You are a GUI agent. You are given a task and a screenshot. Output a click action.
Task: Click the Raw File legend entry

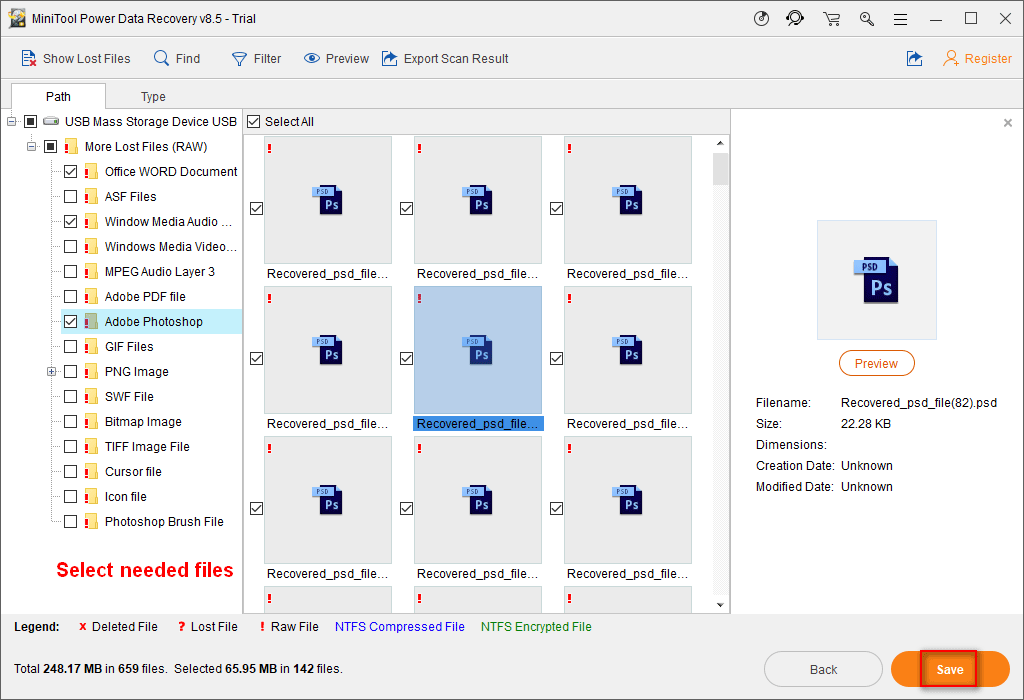[289, 627]
